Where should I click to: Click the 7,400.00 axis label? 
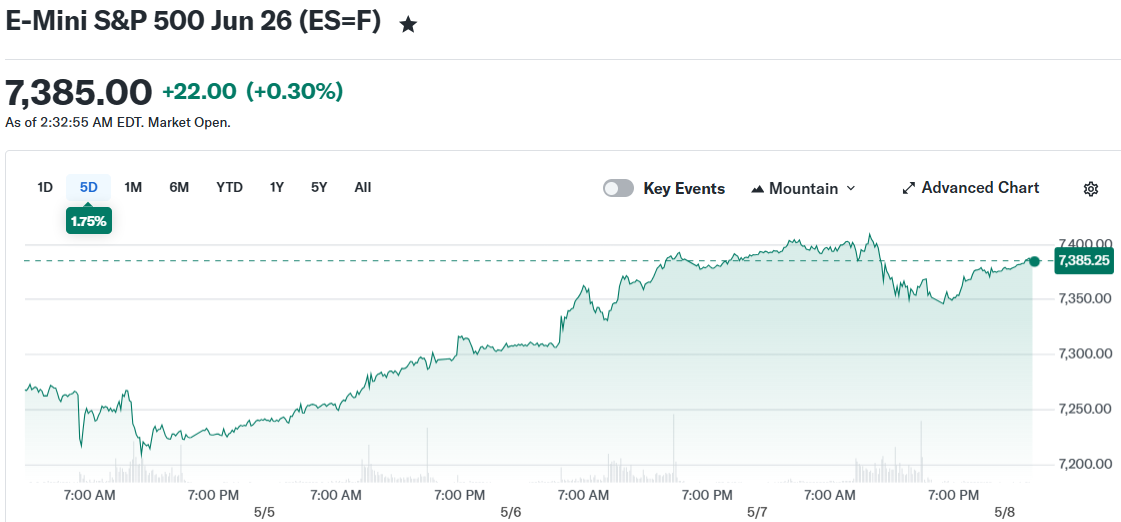tap(1085, 243)
